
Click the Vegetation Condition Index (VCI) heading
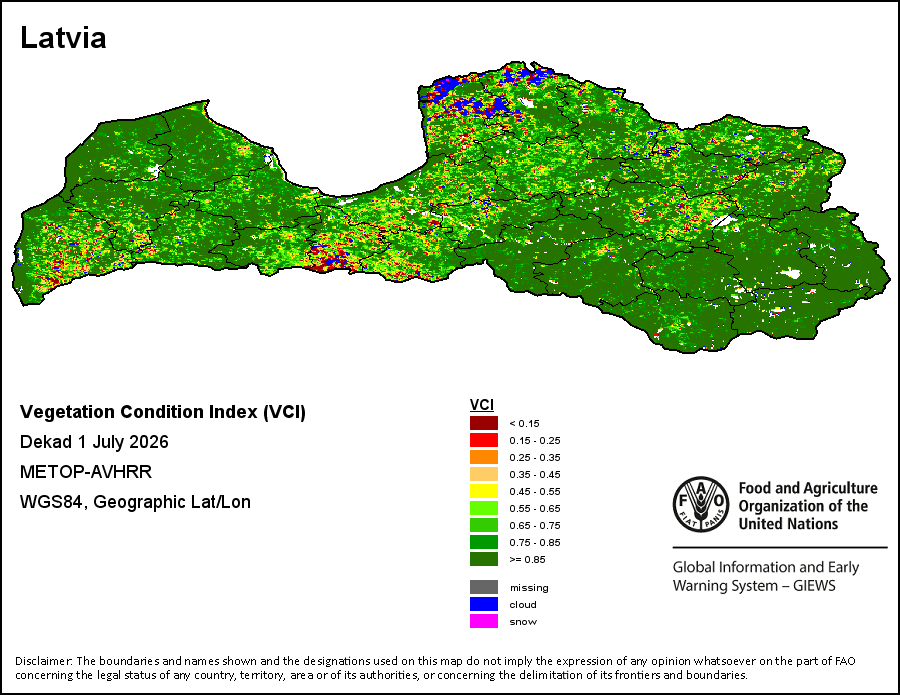(162, 412)
